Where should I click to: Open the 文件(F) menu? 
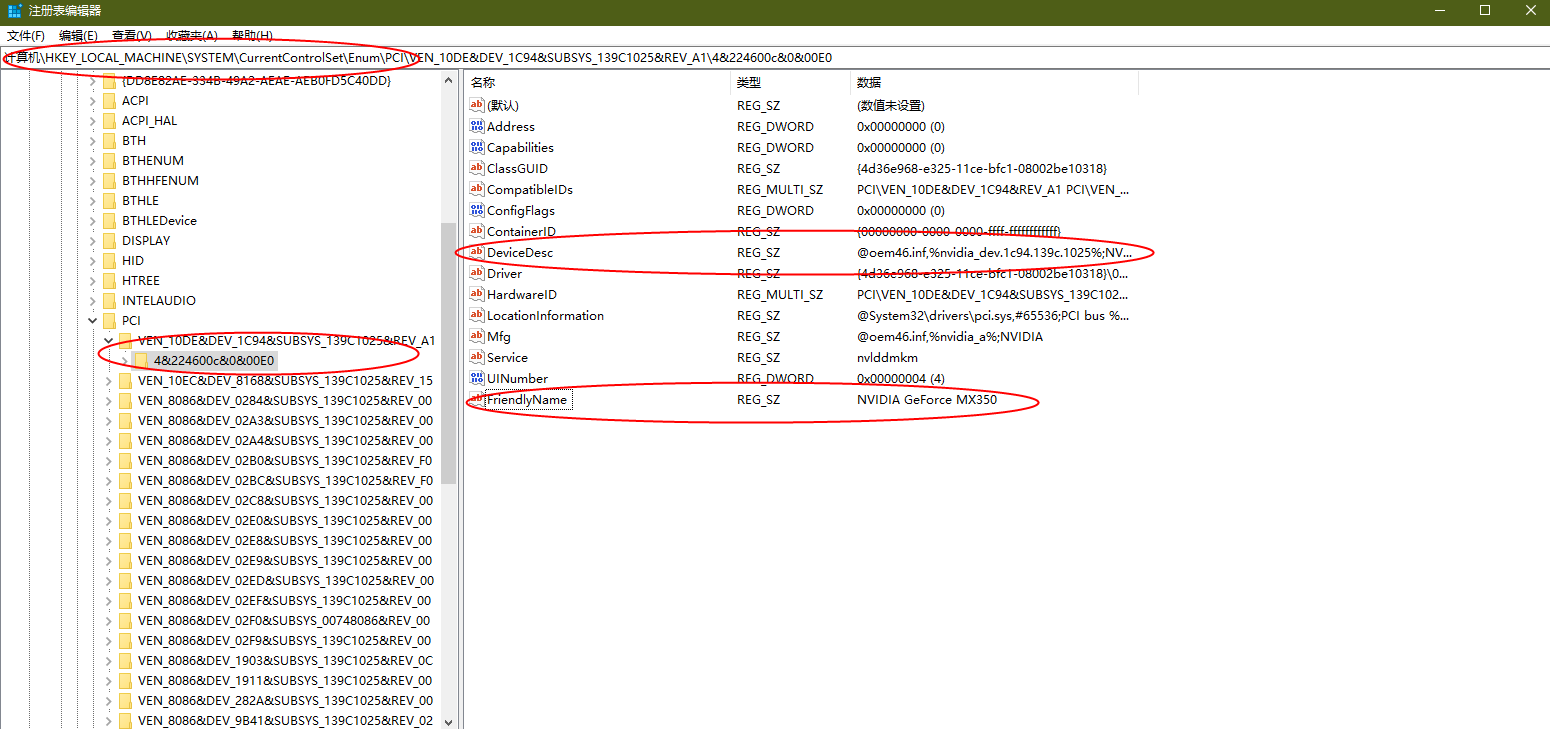click(x=26, y=36)
